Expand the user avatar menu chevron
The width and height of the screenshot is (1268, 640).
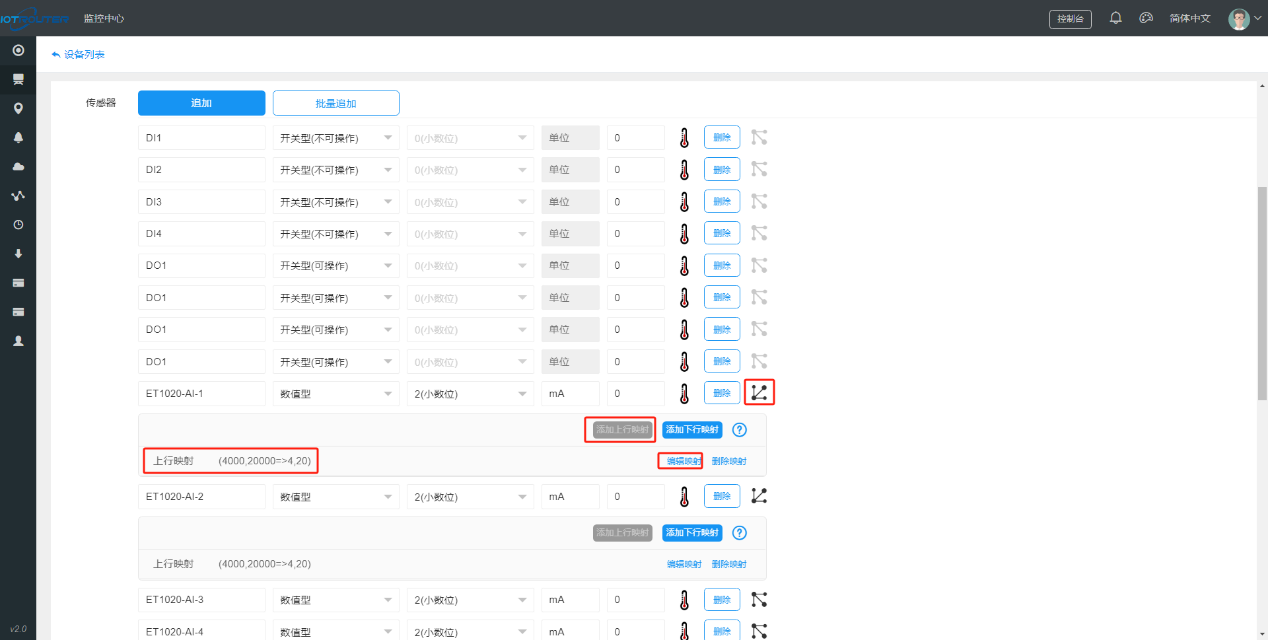pyautogui.click(x=1257, y=19)
